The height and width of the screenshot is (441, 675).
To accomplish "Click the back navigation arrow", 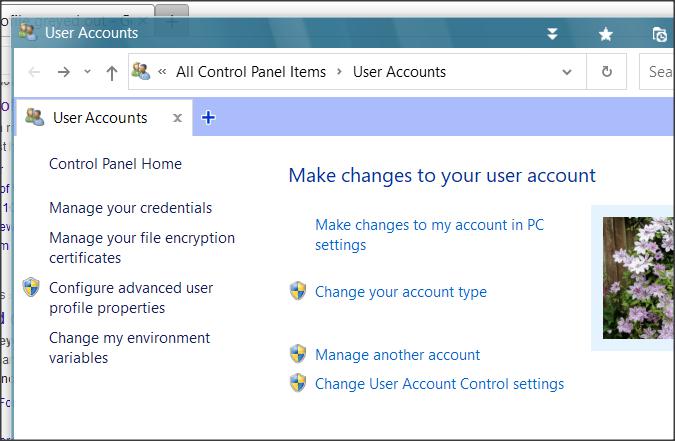I will [34, 72].
